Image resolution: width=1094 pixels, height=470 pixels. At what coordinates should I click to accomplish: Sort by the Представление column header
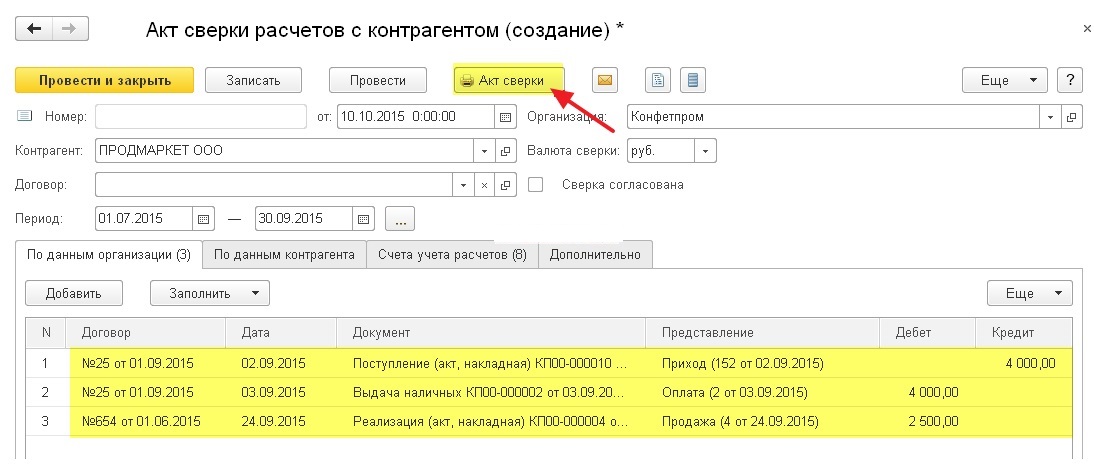pos(763,333)
